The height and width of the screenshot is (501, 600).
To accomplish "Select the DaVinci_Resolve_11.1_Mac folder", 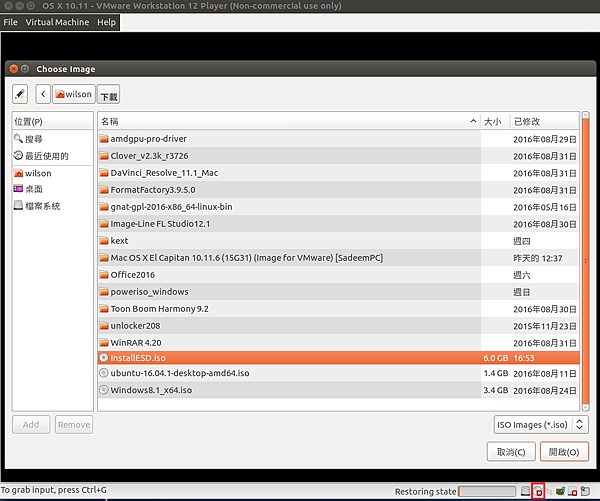I will [x=338, y=173].
